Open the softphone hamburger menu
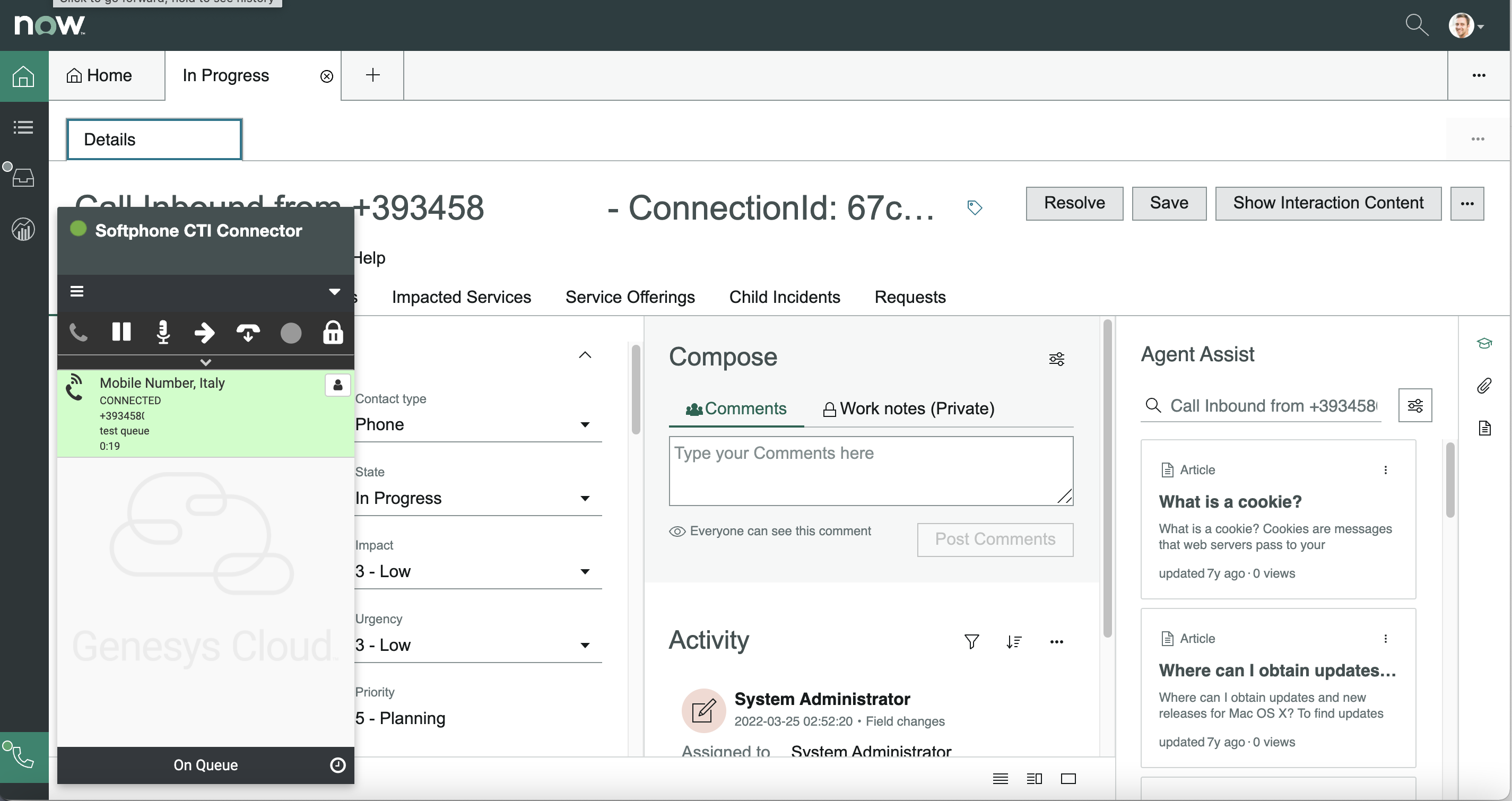The width and height of the screenshot is (1512, 801). (77, 291)
